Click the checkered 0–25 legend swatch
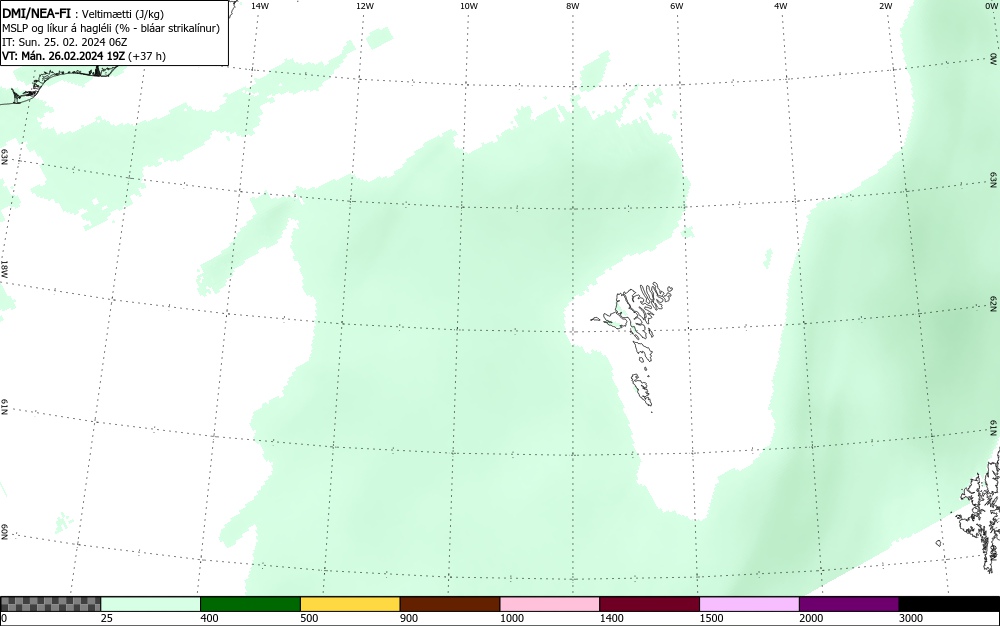This screenshot has height=626, width=1000. click(50, 604)
